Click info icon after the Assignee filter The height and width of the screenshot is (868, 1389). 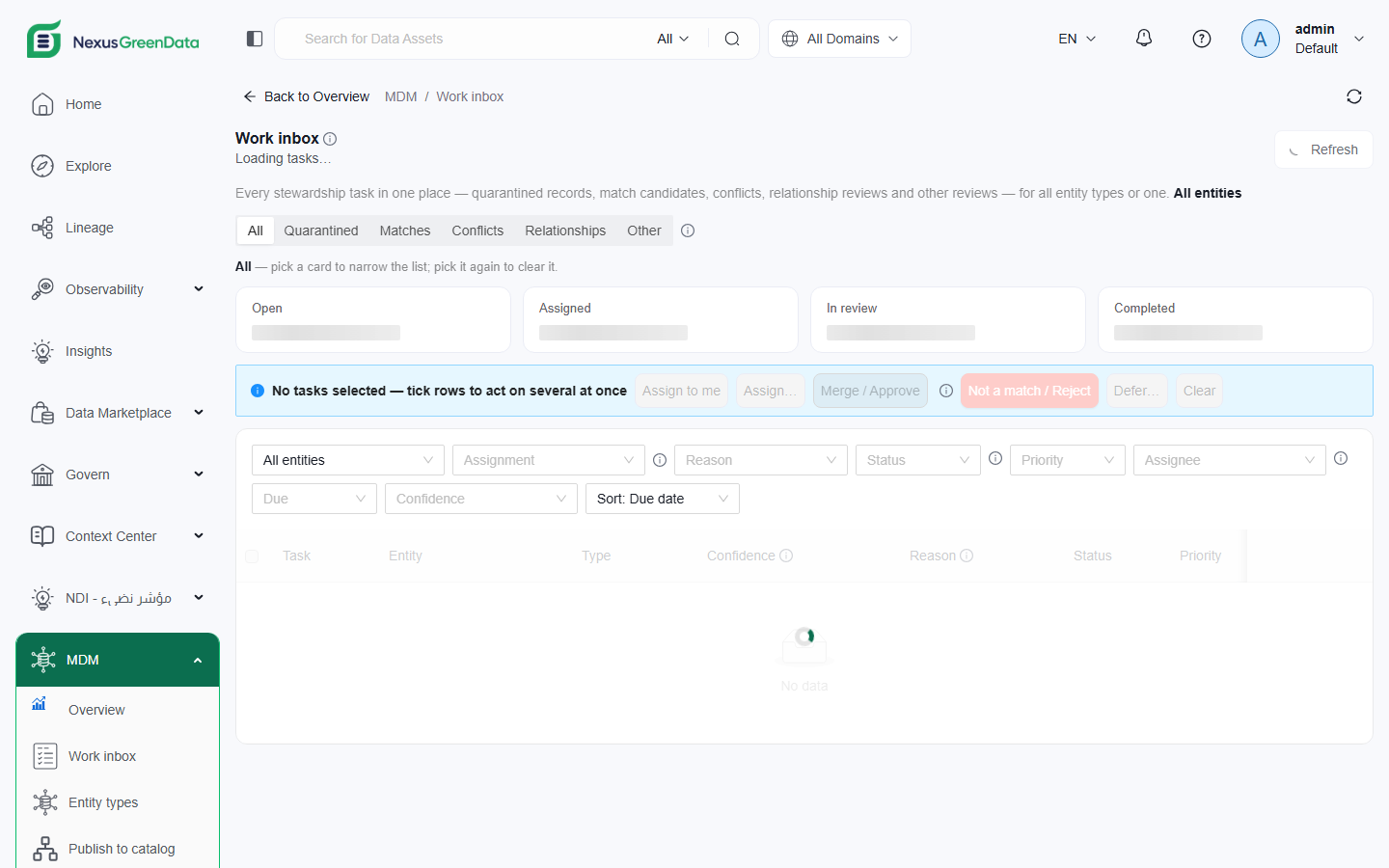tap(1341, 459)
